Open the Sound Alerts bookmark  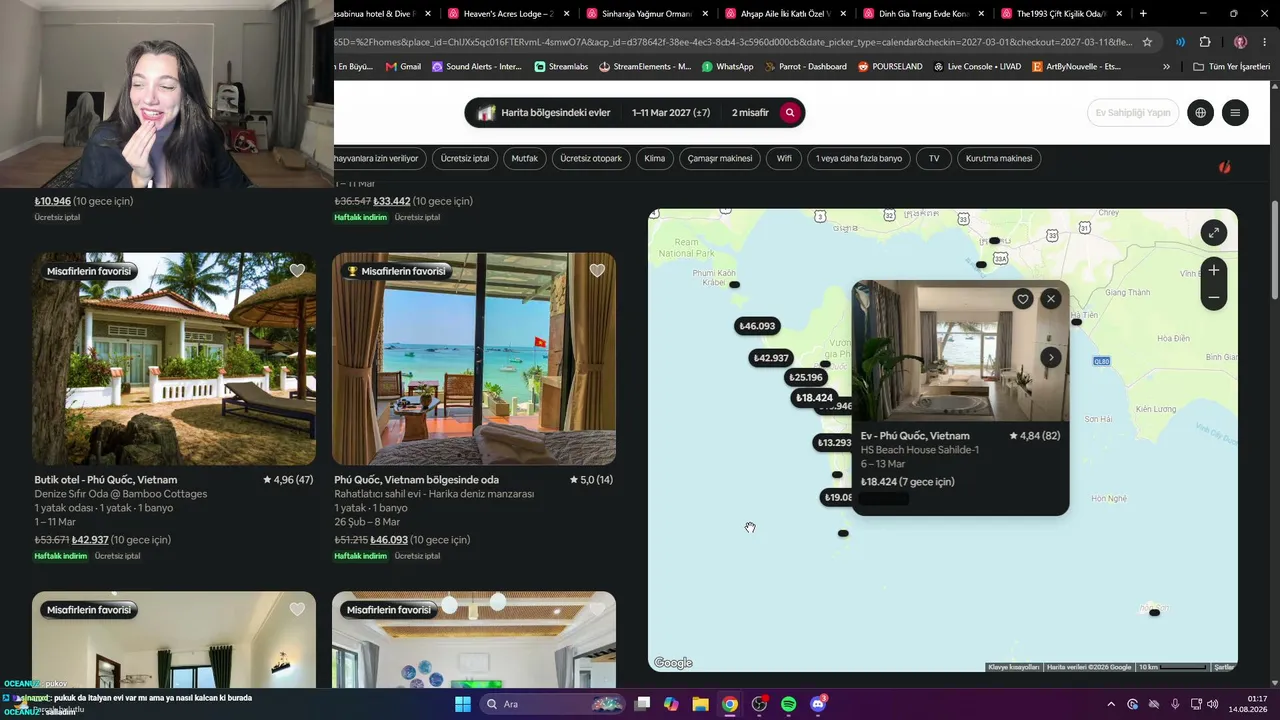(477, 67)
